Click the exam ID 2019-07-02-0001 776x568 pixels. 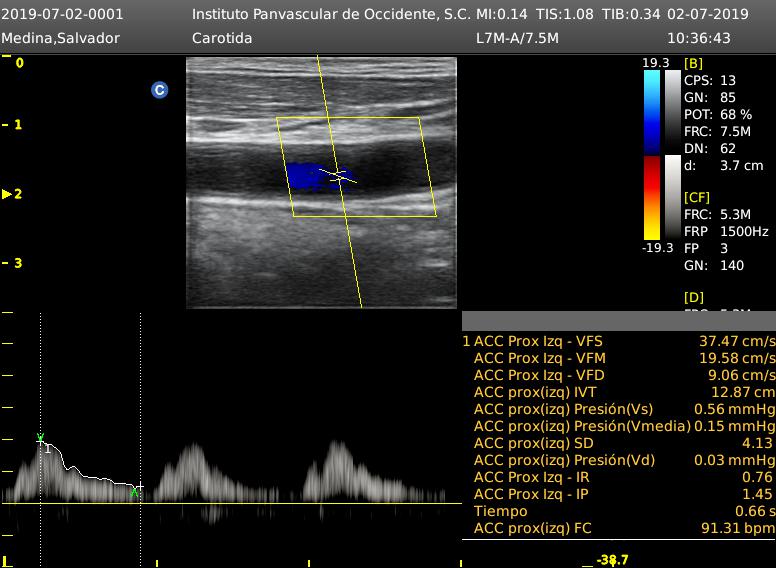pos(62,14)
